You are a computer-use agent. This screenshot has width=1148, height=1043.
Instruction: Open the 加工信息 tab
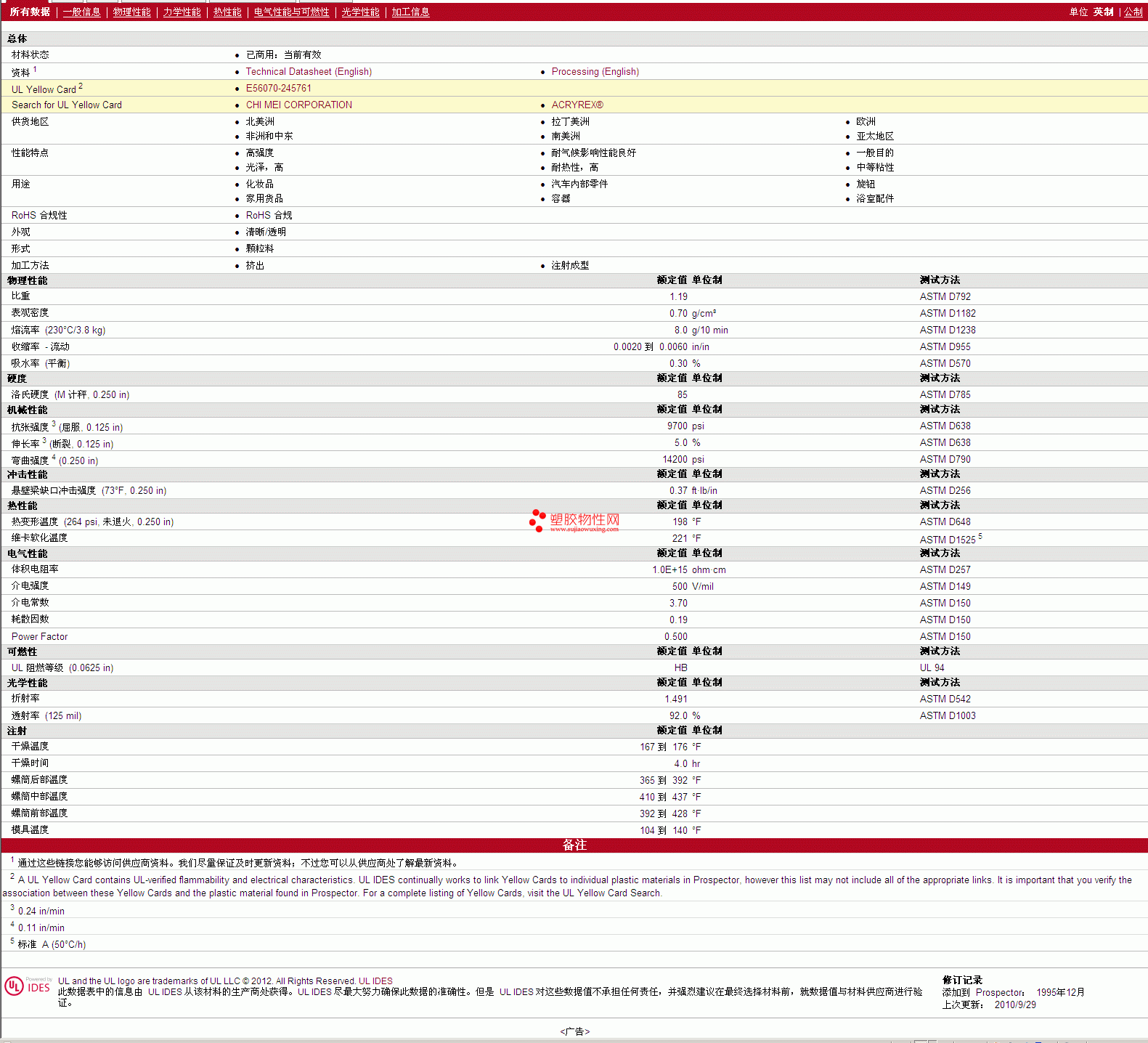(x=410, y=12)
